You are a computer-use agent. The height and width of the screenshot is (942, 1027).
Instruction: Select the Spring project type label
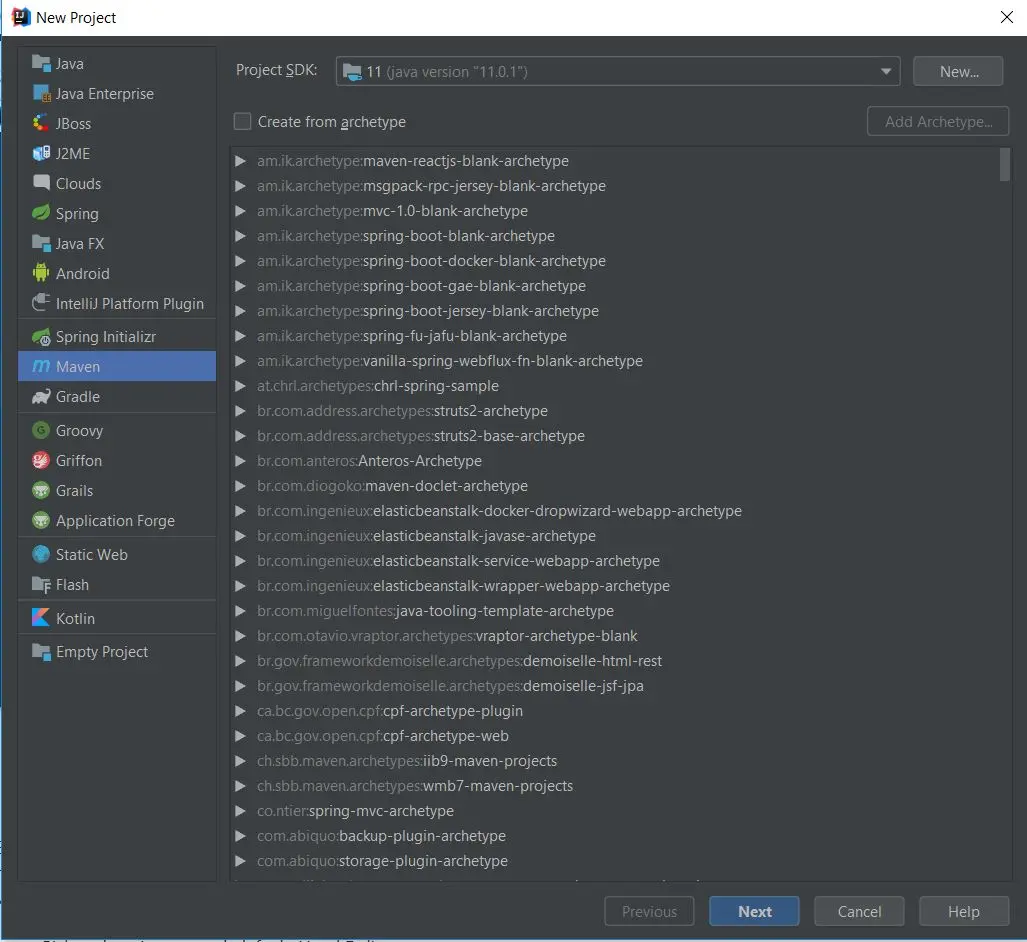pos(77,214)
